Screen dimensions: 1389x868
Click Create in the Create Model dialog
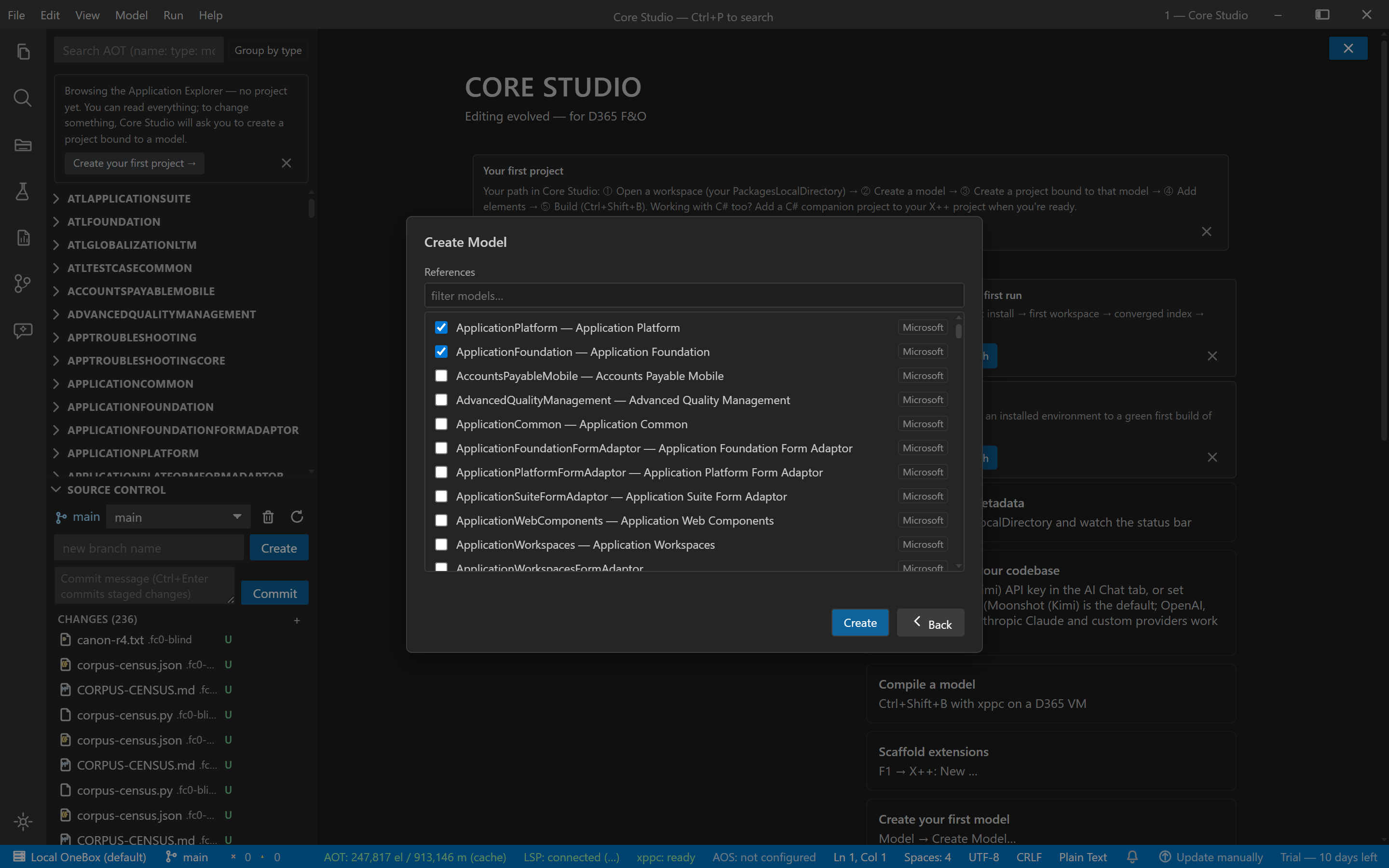click(x=860, y=622)
